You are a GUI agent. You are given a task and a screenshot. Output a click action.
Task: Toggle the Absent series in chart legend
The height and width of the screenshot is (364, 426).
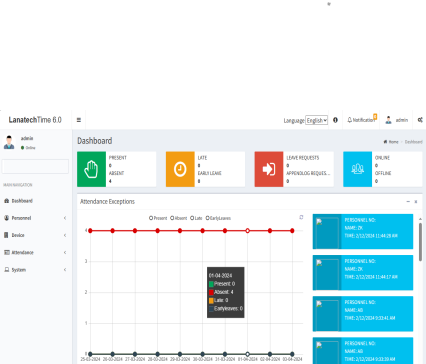[179, 218]
